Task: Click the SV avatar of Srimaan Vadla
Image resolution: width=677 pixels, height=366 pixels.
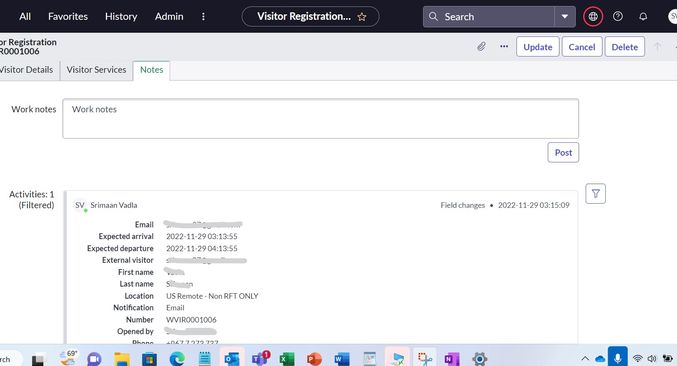Action: pos(80,205)
